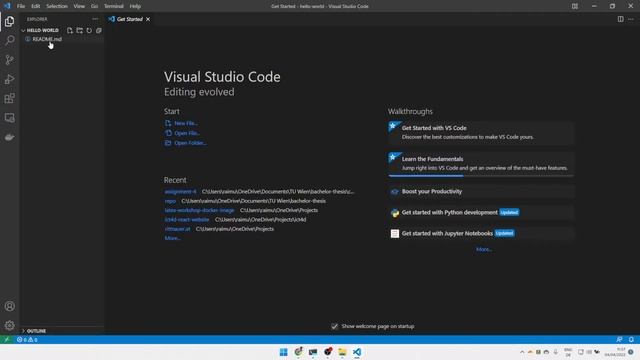This screenshot has width=640, height=360.
Task: Click the terminal app icon on the taskbar
Action: 313,352
